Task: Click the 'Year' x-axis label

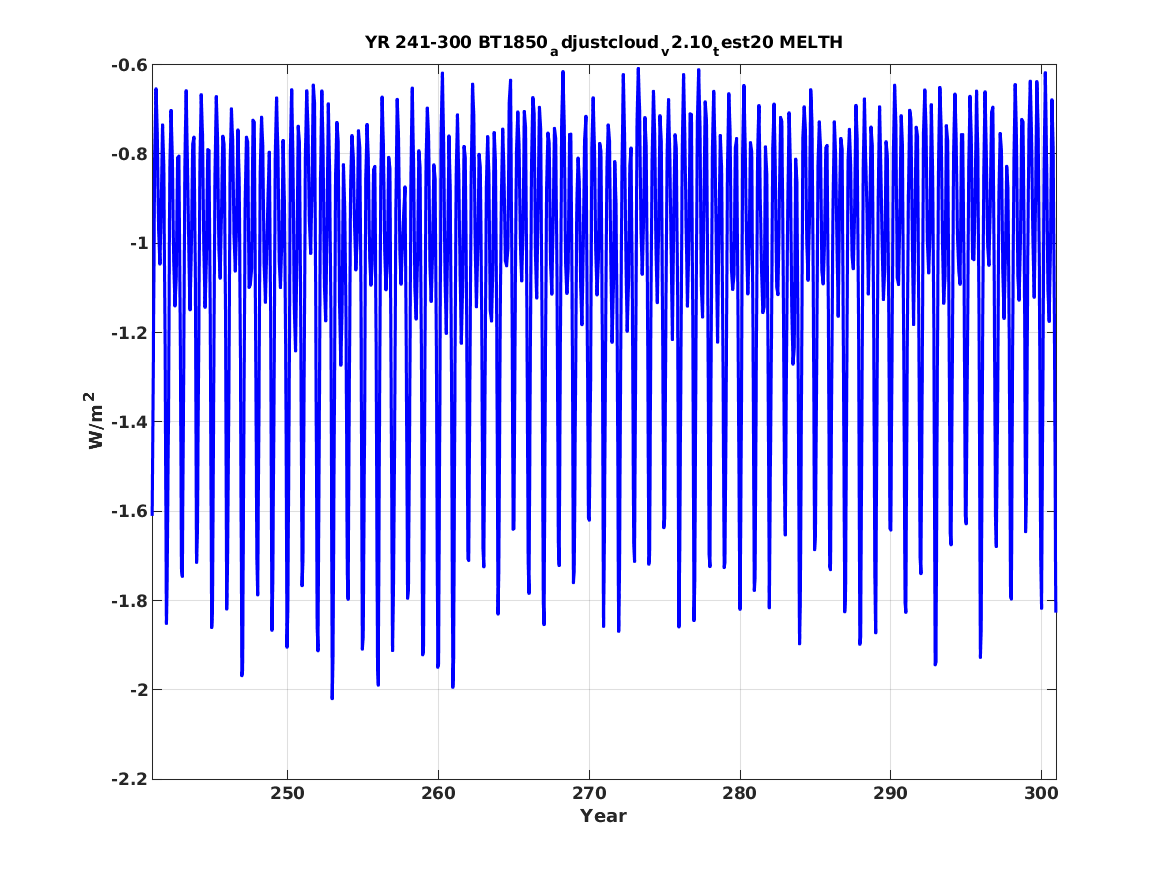Action: (604, 816)
